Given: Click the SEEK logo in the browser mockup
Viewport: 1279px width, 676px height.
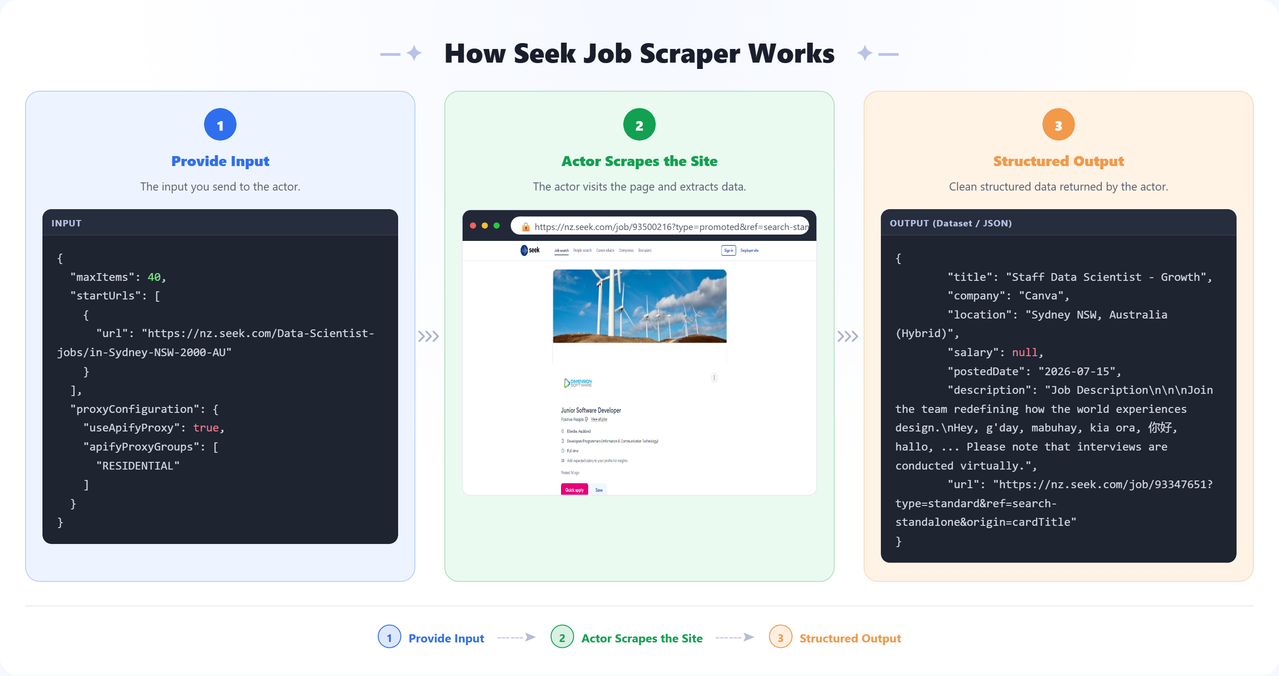Looking at the screenshot, I should click(x=530, y=250).
